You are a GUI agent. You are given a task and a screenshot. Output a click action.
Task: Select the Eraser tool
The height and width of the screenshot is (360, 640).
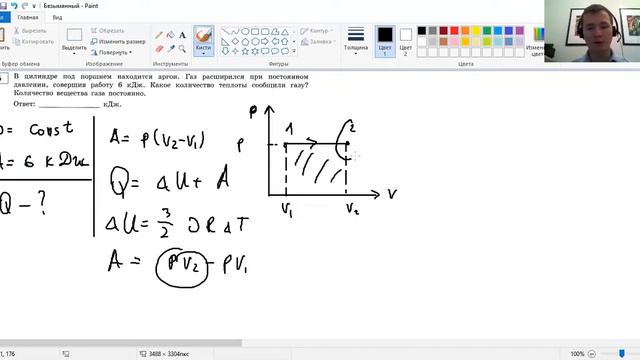(x=159, y=49)
